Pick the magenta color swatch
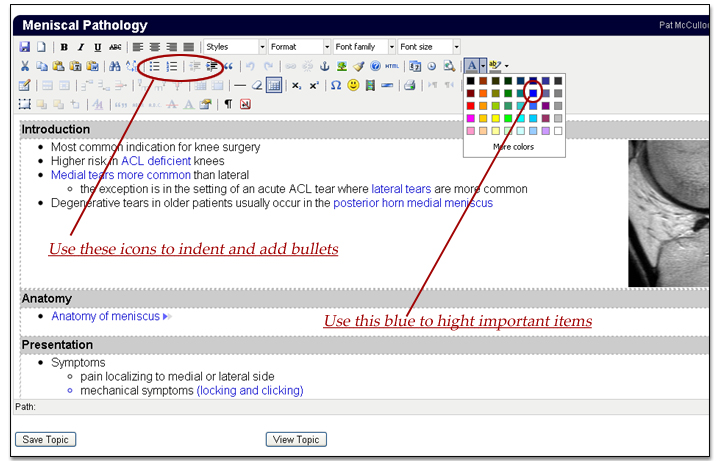Screen dimensions: 720x461 (471, 118)
